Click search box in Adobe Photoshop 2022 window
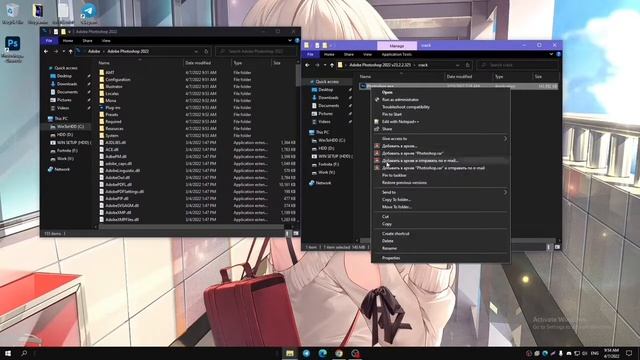 (x=256, y=51)
